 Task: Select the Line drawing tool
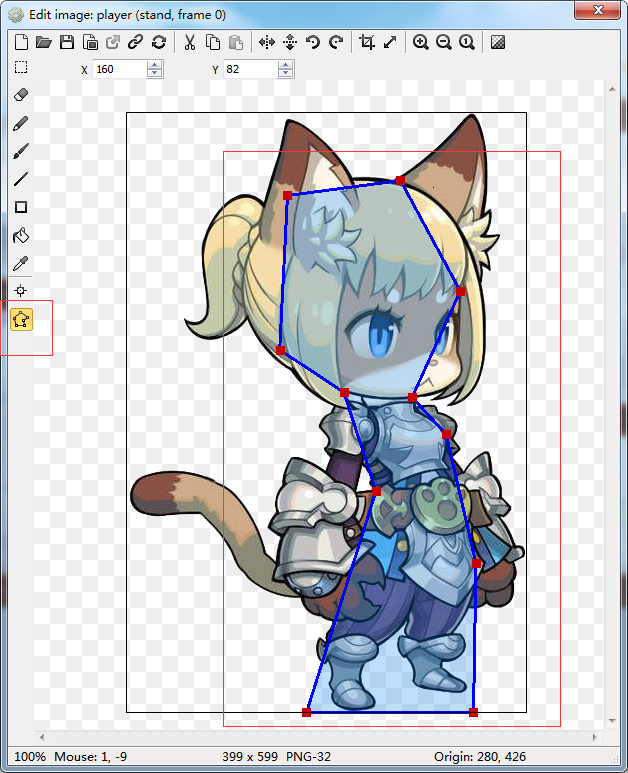21,179
